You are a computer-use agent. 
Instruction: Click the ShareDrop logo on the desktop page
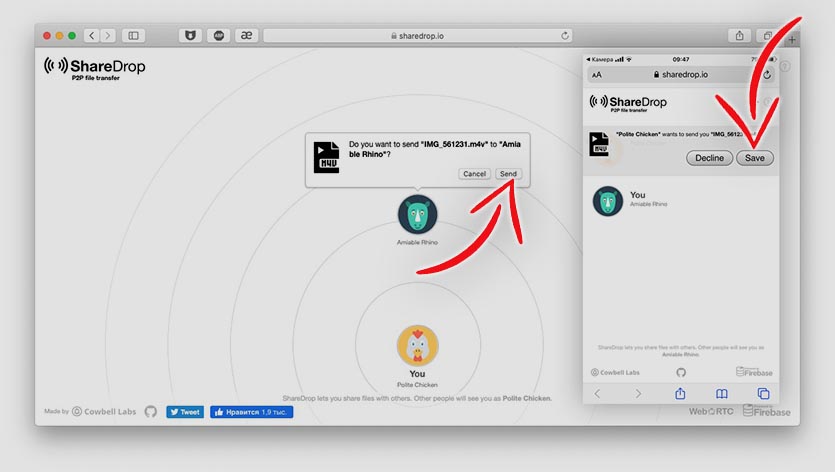[x=95, y=68]
